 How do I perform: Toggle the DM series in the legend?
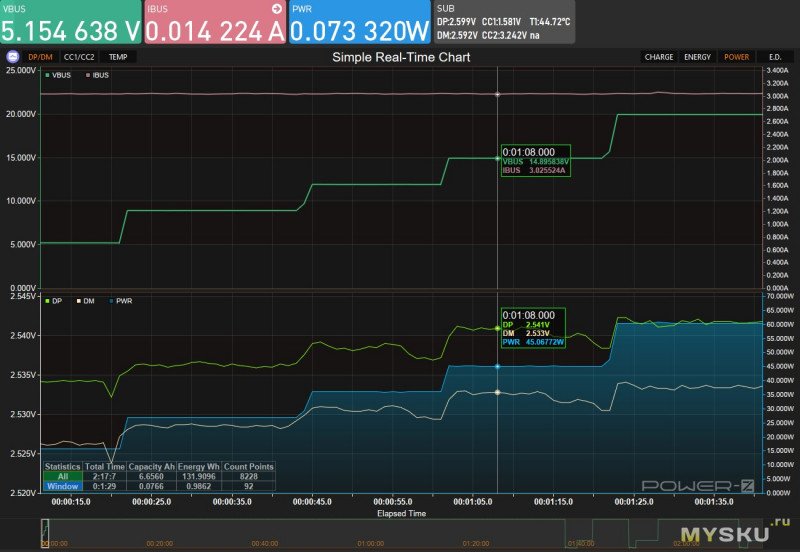click(x=86, y=301)
